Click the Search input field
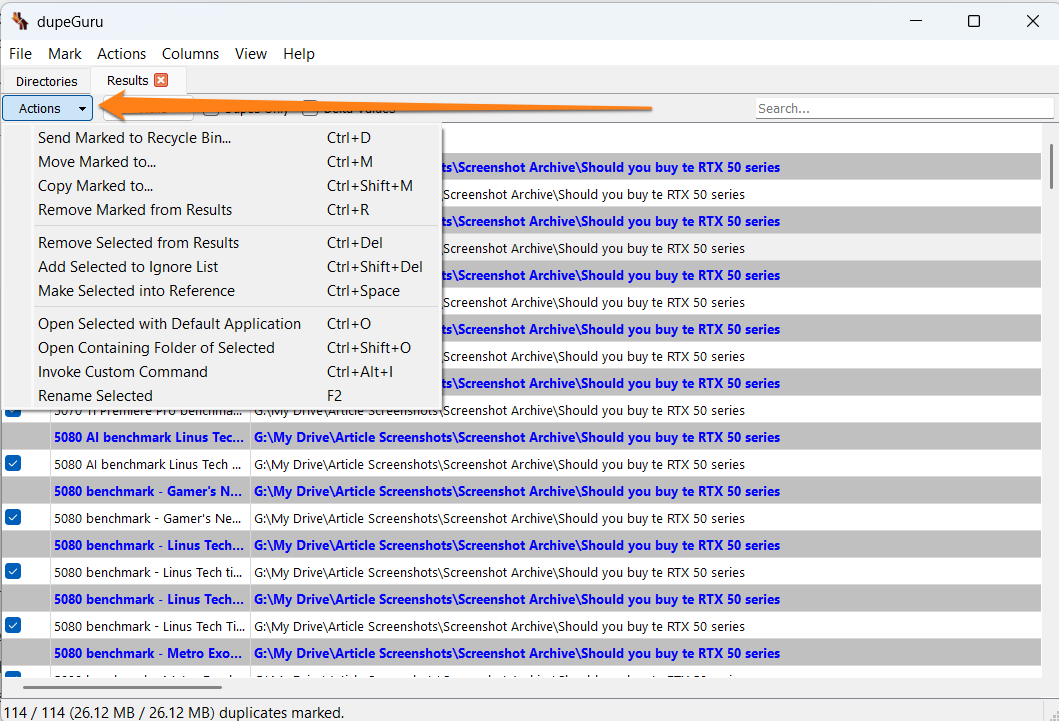Viewport: 1059px width, 721px height. [903, 108]
